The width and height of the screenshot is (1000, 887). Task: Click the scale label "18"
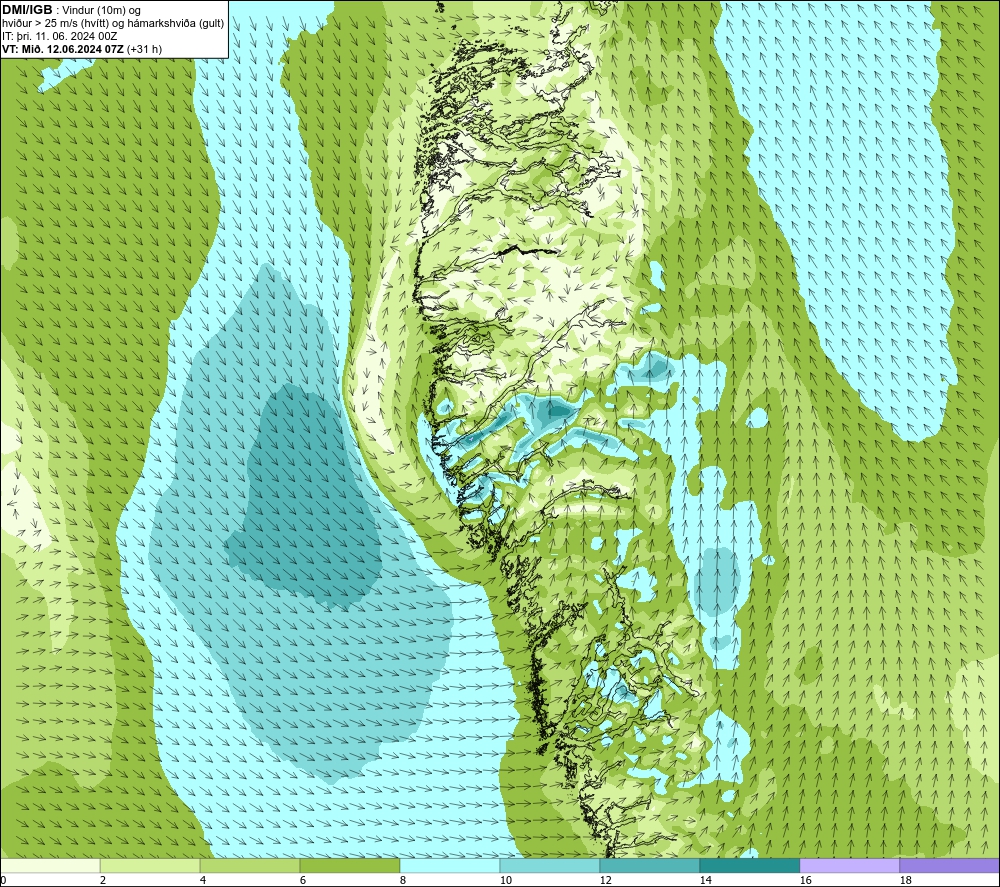905,881
